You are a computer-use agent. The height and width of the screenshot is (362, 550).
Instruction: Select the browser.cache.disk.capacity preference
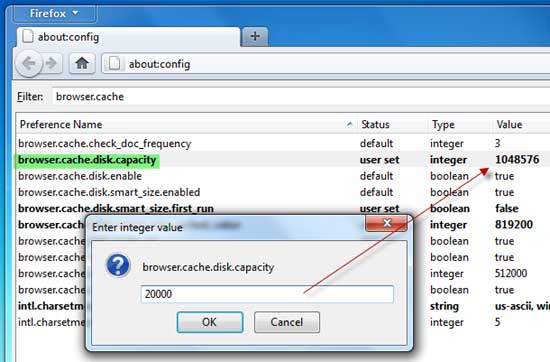point(87,160)
